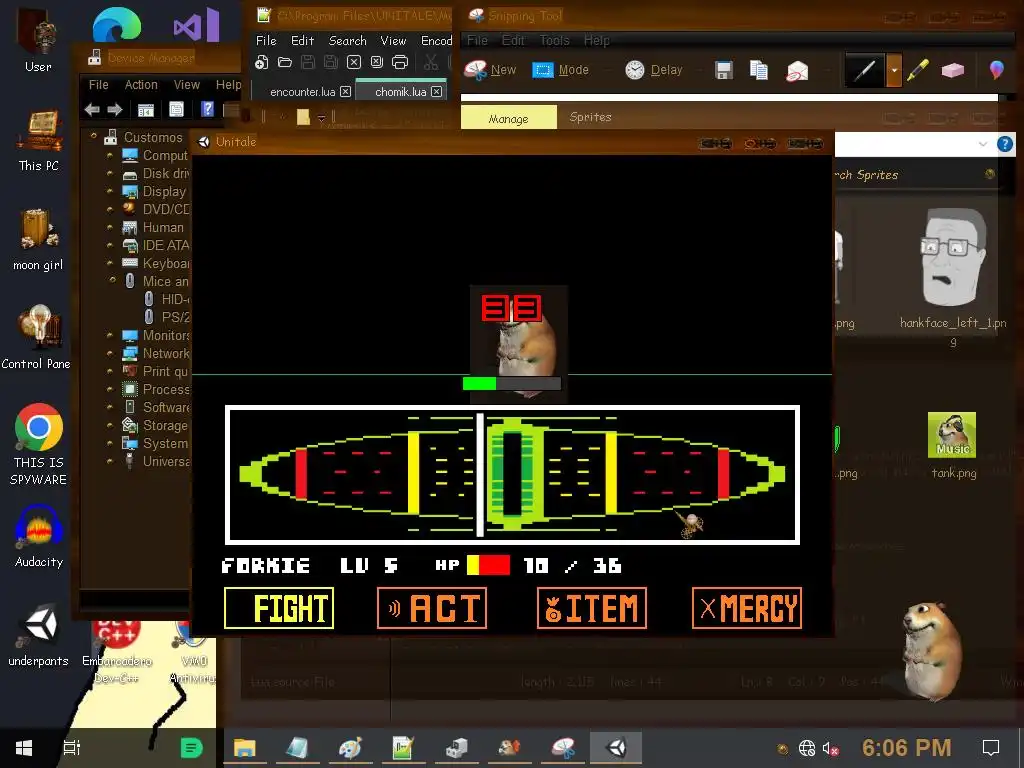Click the ACT button in Unitale

point(432,608)
